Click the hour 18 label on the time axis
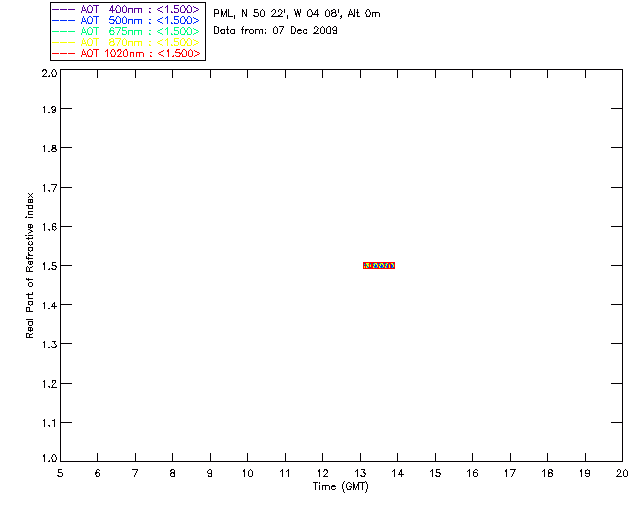The image size is (640, 512). pos(547,473)
